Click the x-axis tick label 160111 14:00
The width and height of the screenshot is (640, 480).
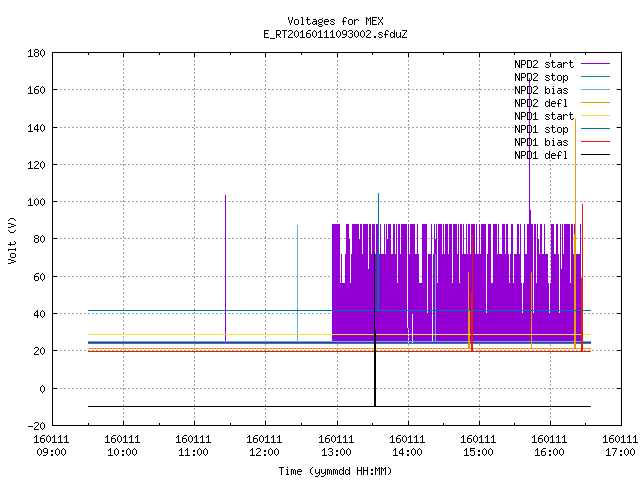pos(407,446)
